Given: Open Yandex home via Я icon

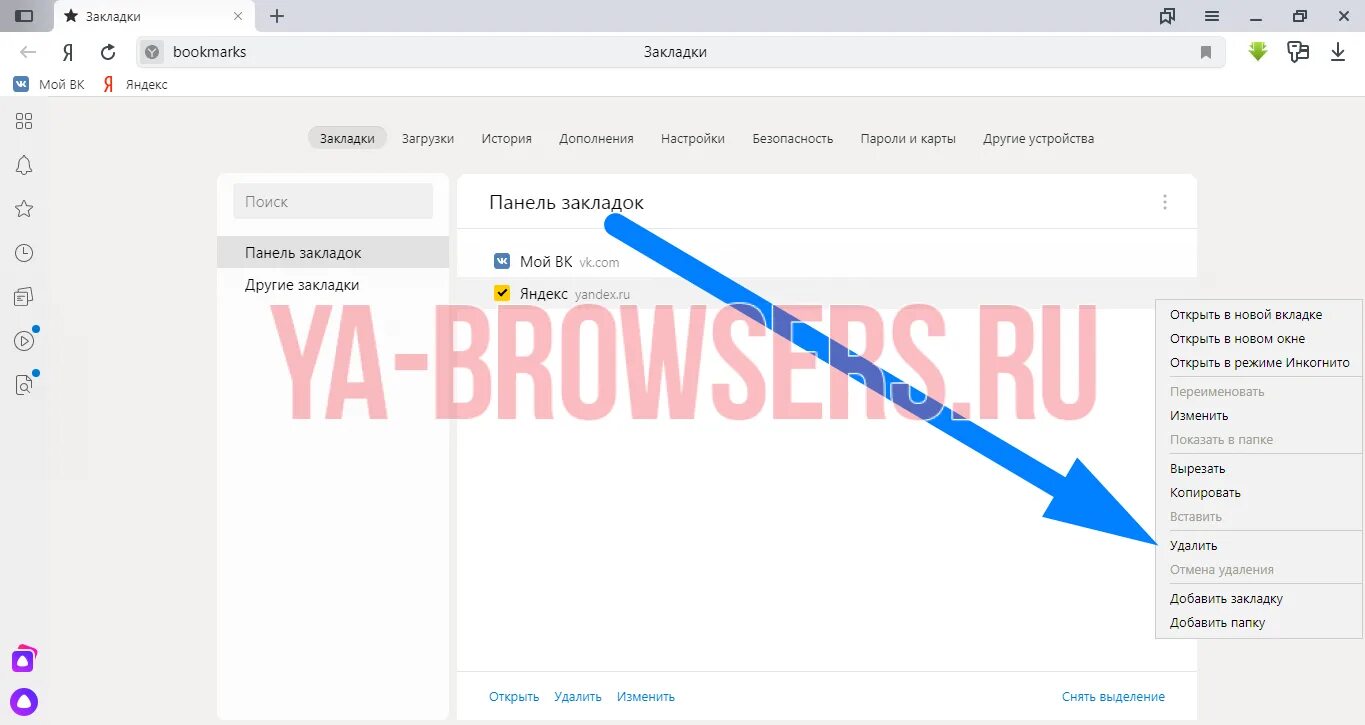Looking at the screenshot, I should click(x=68, y=52).
